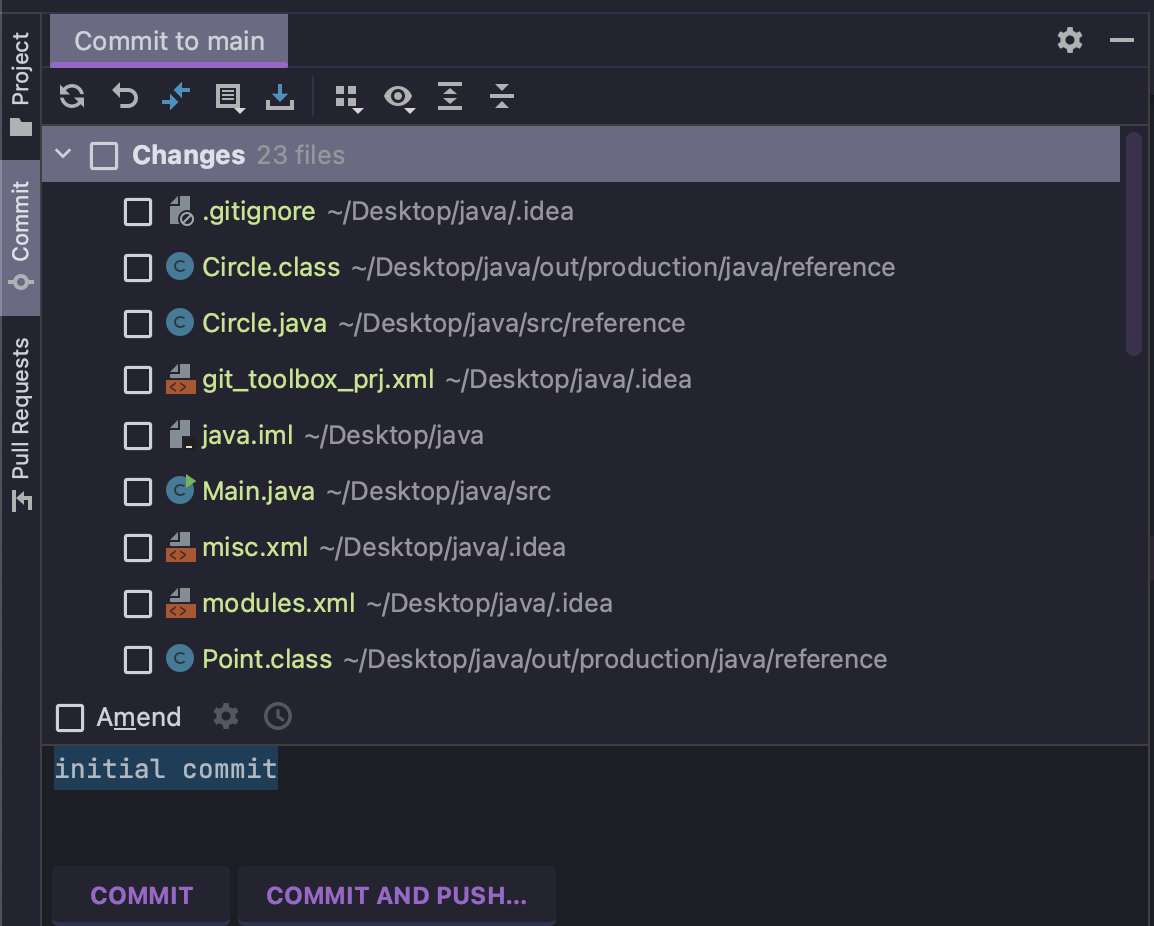Click the git_toolbox_prj.xml file icon
1154x926 pixels.
click(180, 379)
